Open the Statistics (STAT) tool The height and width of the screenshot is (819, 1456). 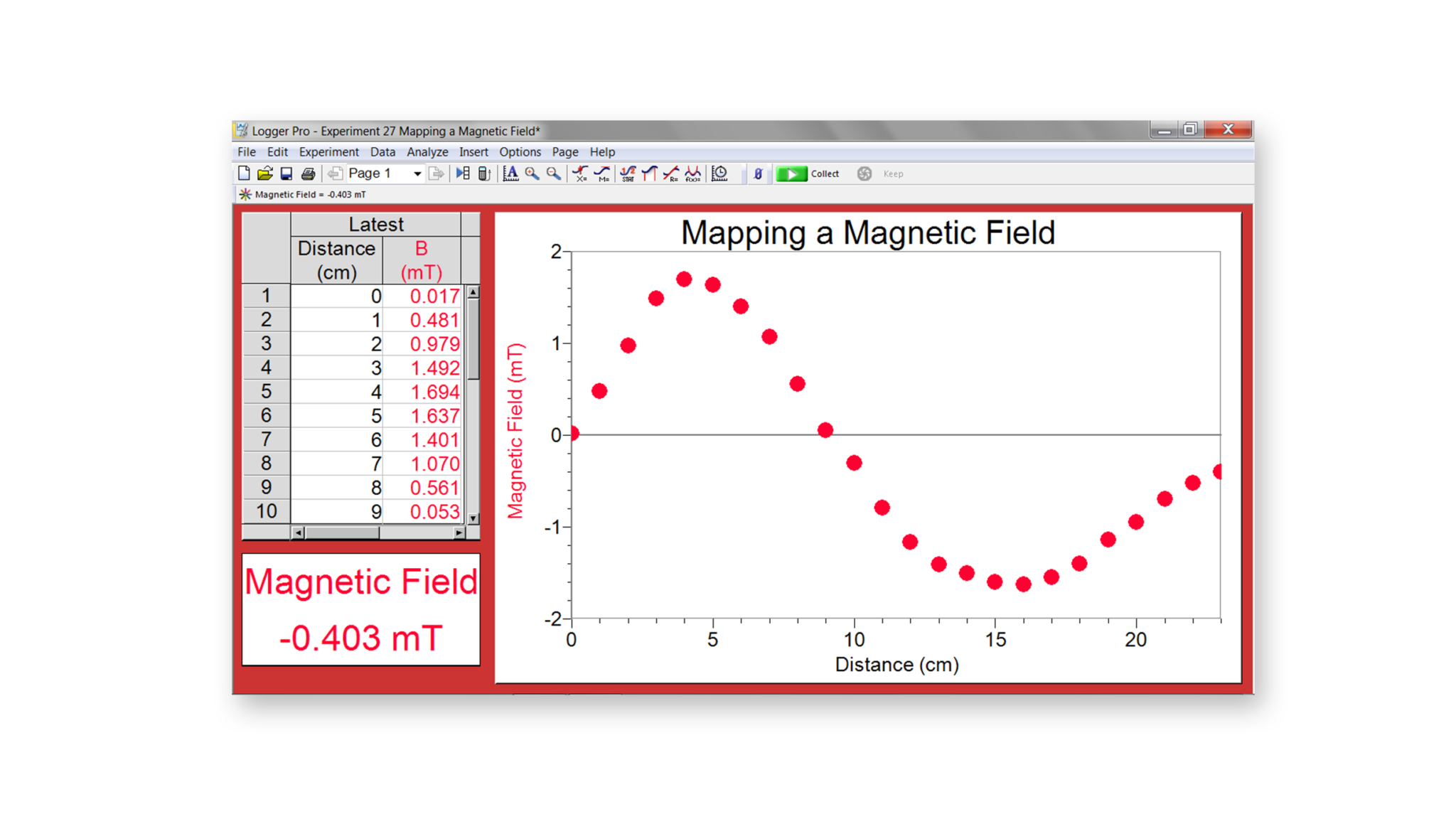click(628, 173)
